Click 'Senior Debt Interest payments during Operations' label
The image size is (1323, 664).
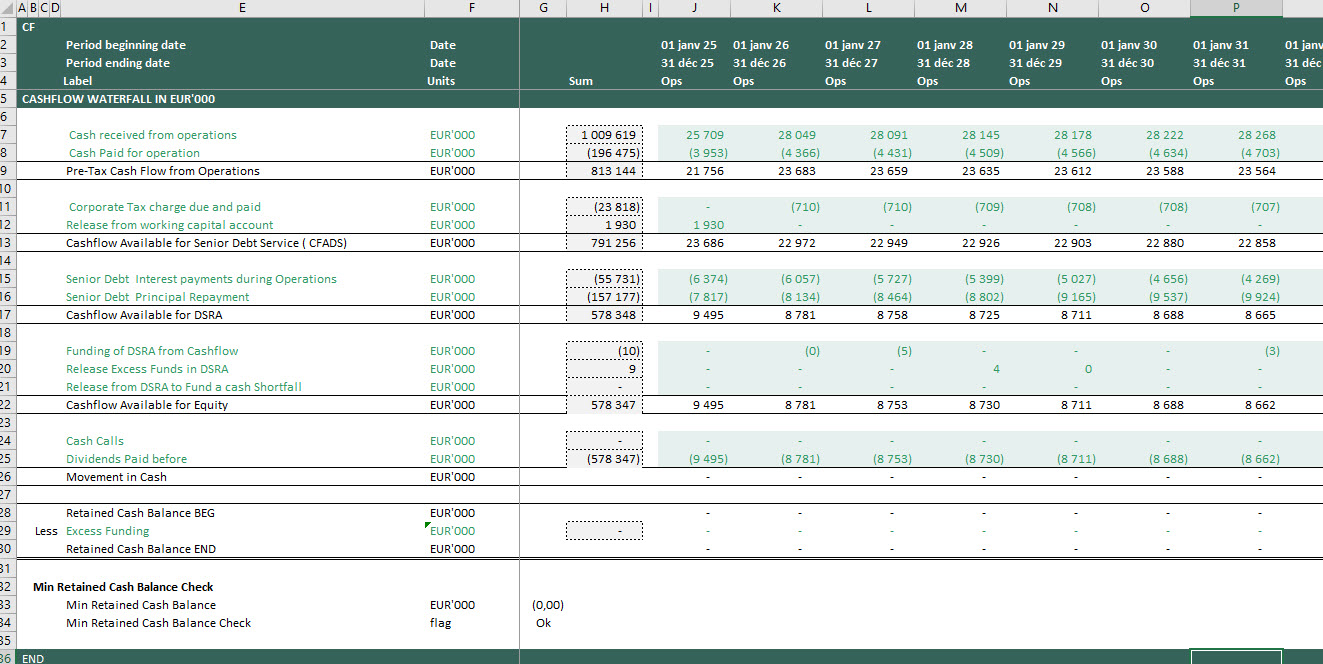tap(201, 279)
